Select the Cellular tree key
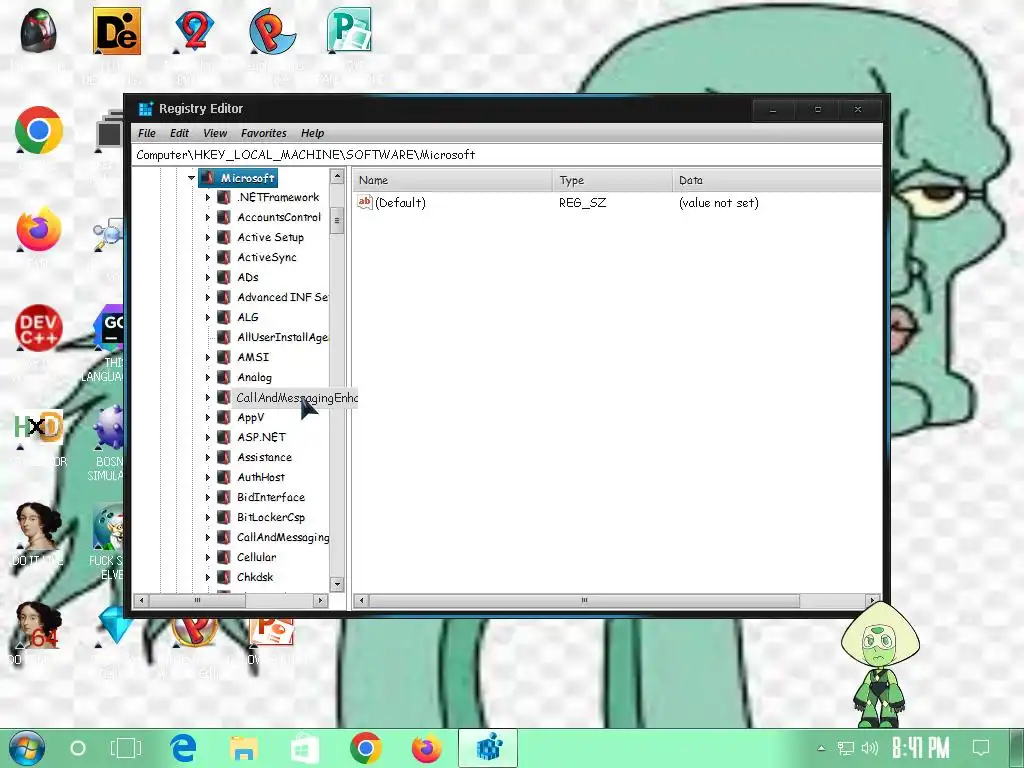1024x768 pixels. coord(257,557)
